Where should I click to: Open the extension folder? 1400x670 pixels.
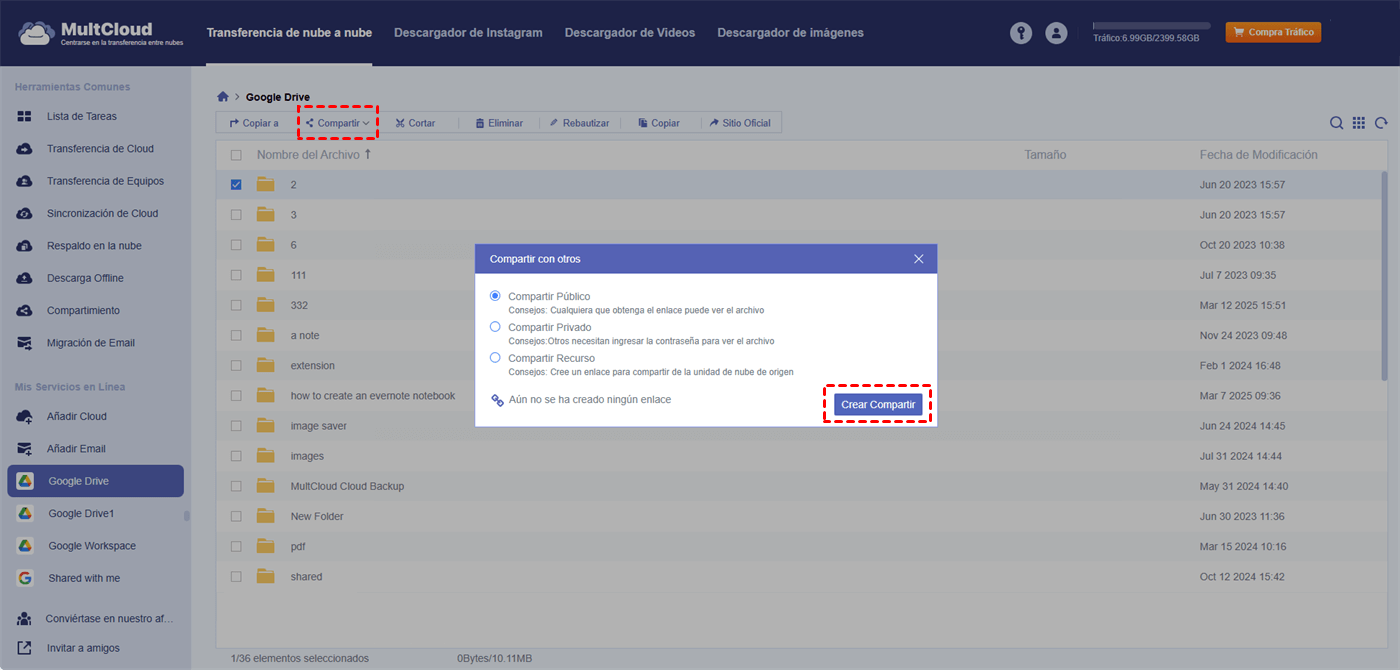tap(312, 365)
